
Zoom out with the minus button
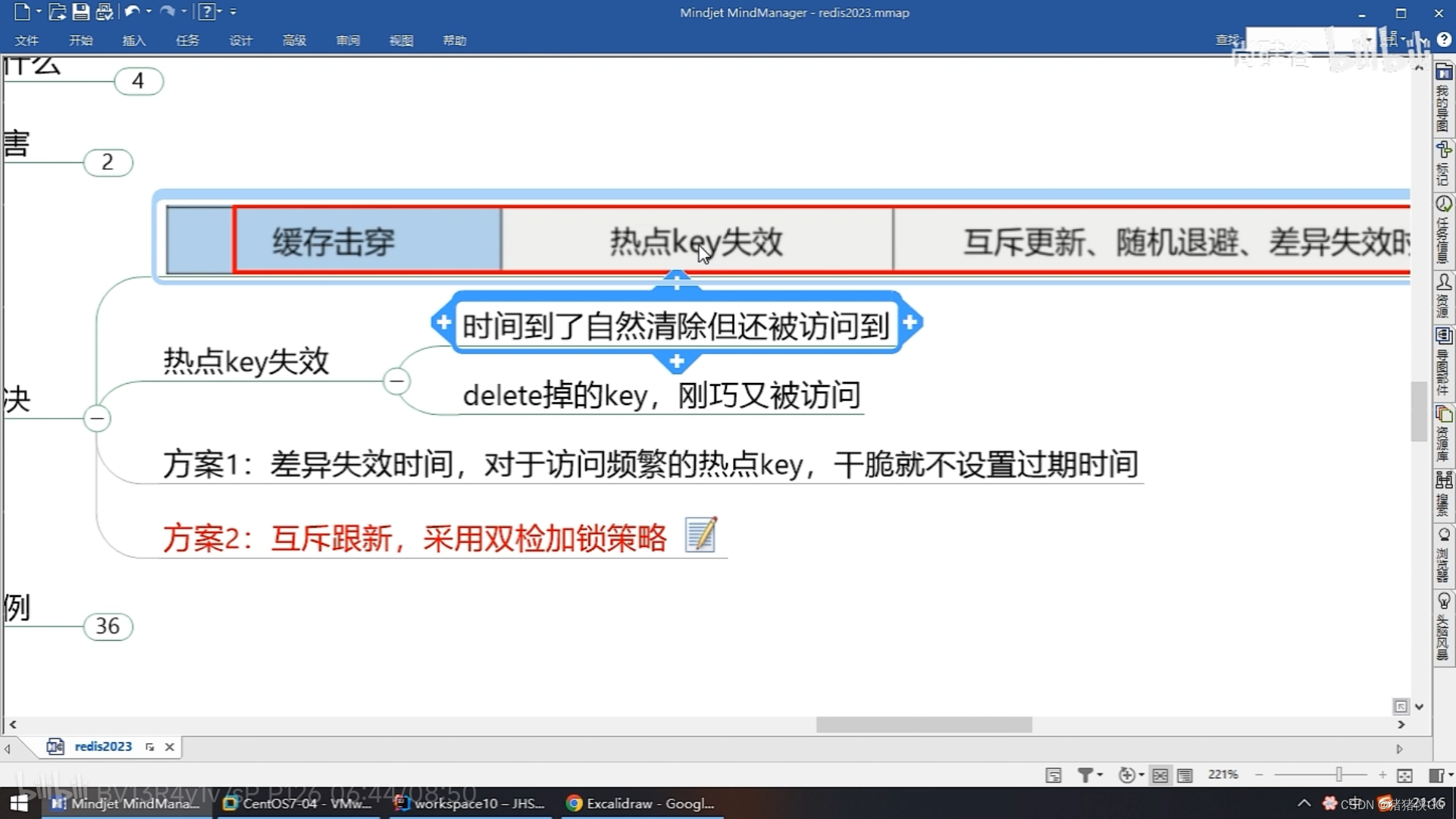tap(1259, 774)
